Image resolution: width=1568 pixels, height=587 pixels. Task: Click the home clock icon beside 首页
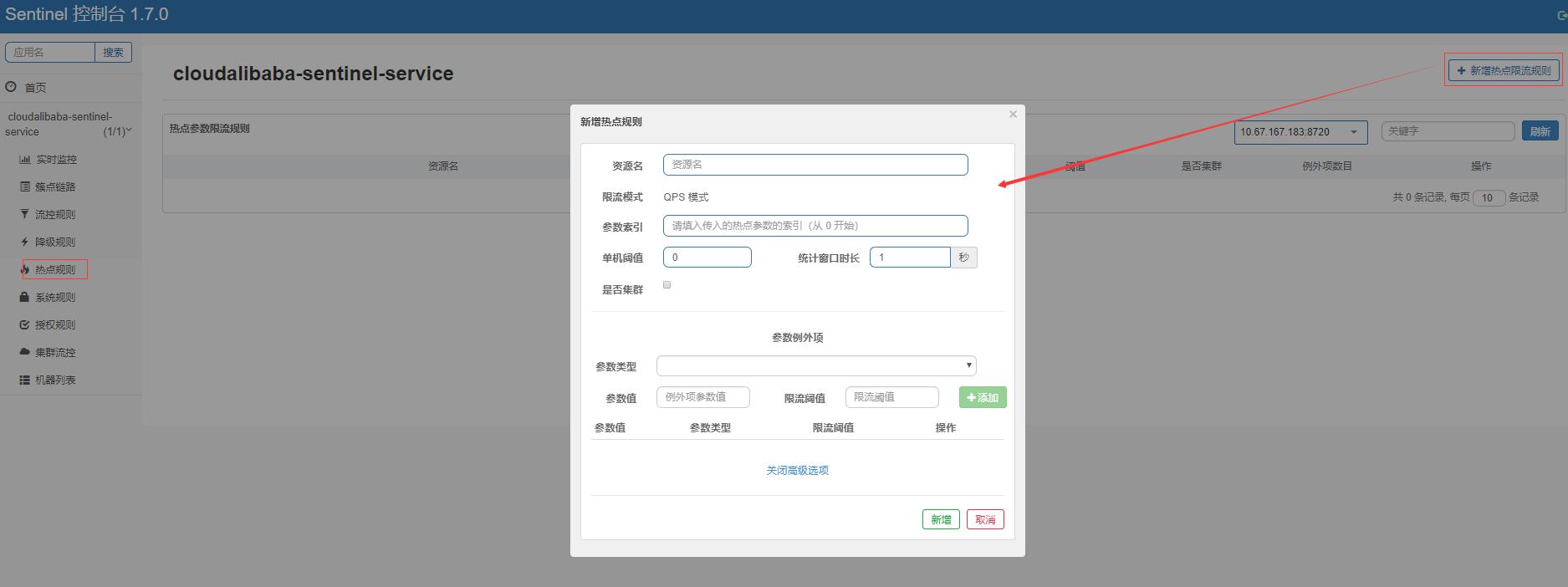[x=11, y=86]
